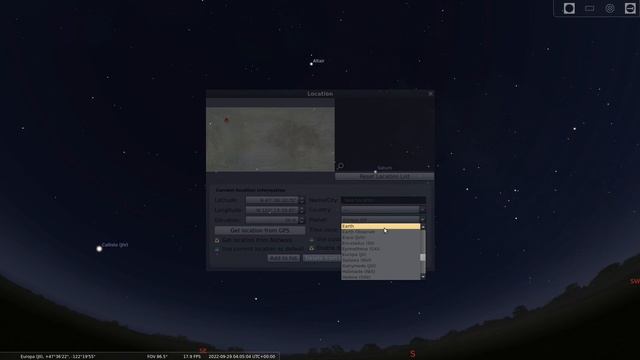The height and width of the screenshot is (360, 640).
Task: Click the FPS readout in status bar
Action: point(192,356)
